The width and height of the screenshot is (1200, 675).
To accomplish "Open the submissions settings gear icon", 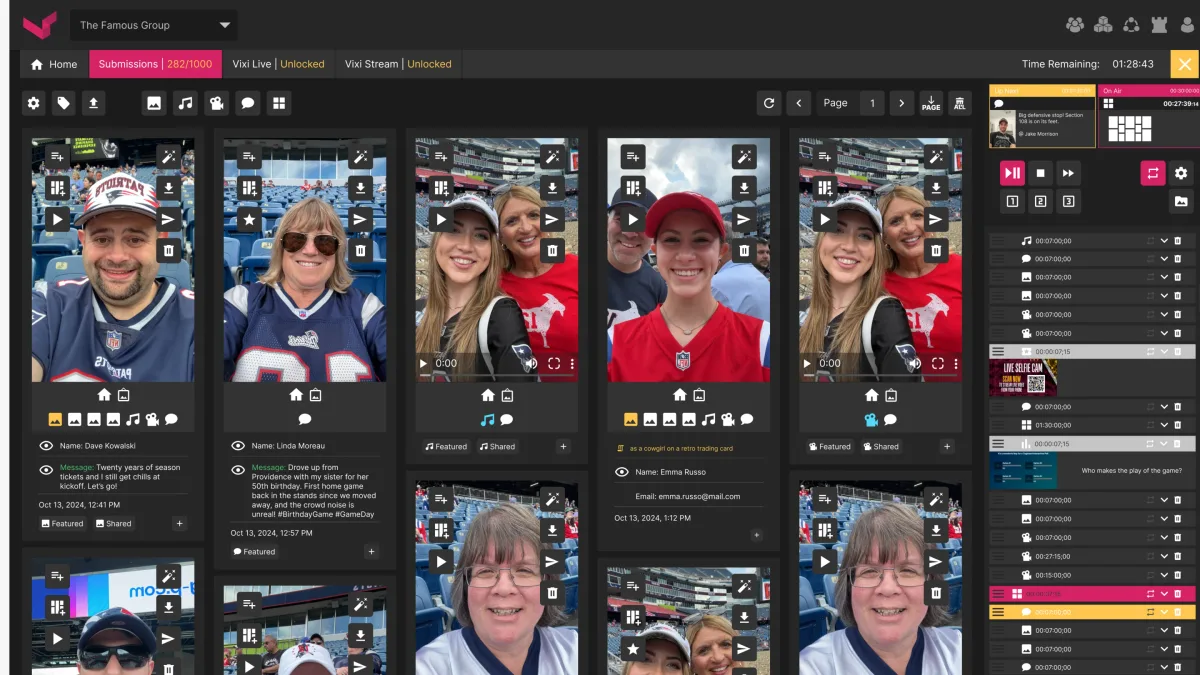I will (34, 102).
